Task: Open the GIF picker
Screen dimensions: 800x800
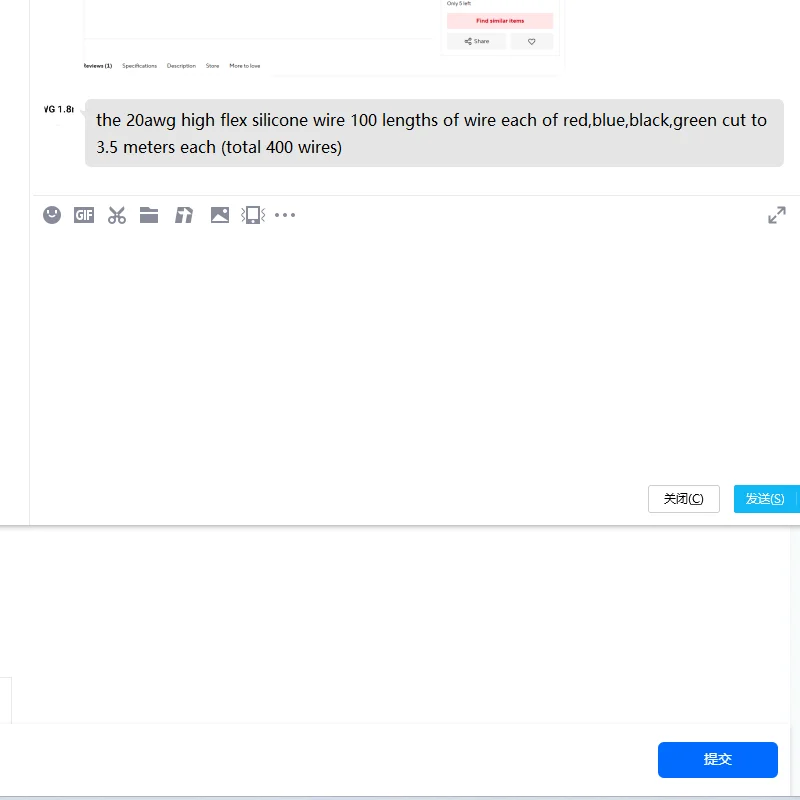Action: [x=84, y=215]
